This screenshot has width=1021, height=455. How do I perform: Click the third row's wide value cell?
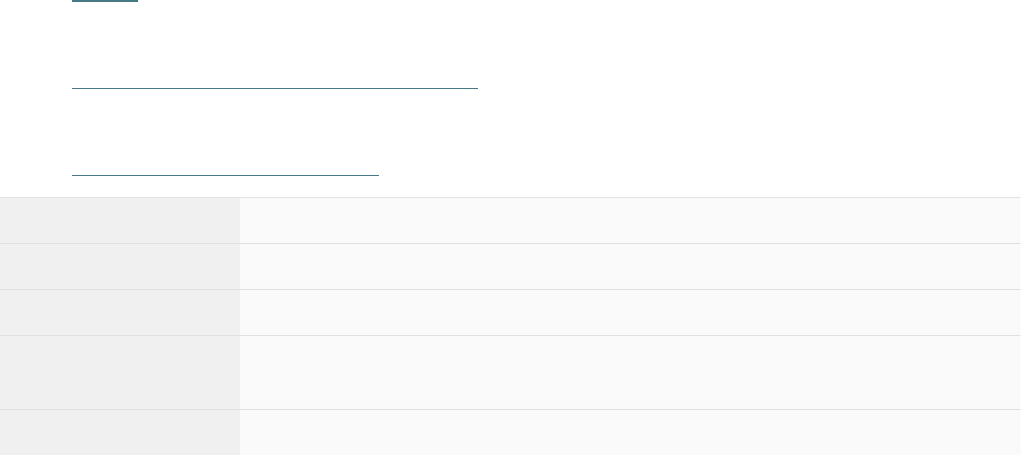[629, 313]
